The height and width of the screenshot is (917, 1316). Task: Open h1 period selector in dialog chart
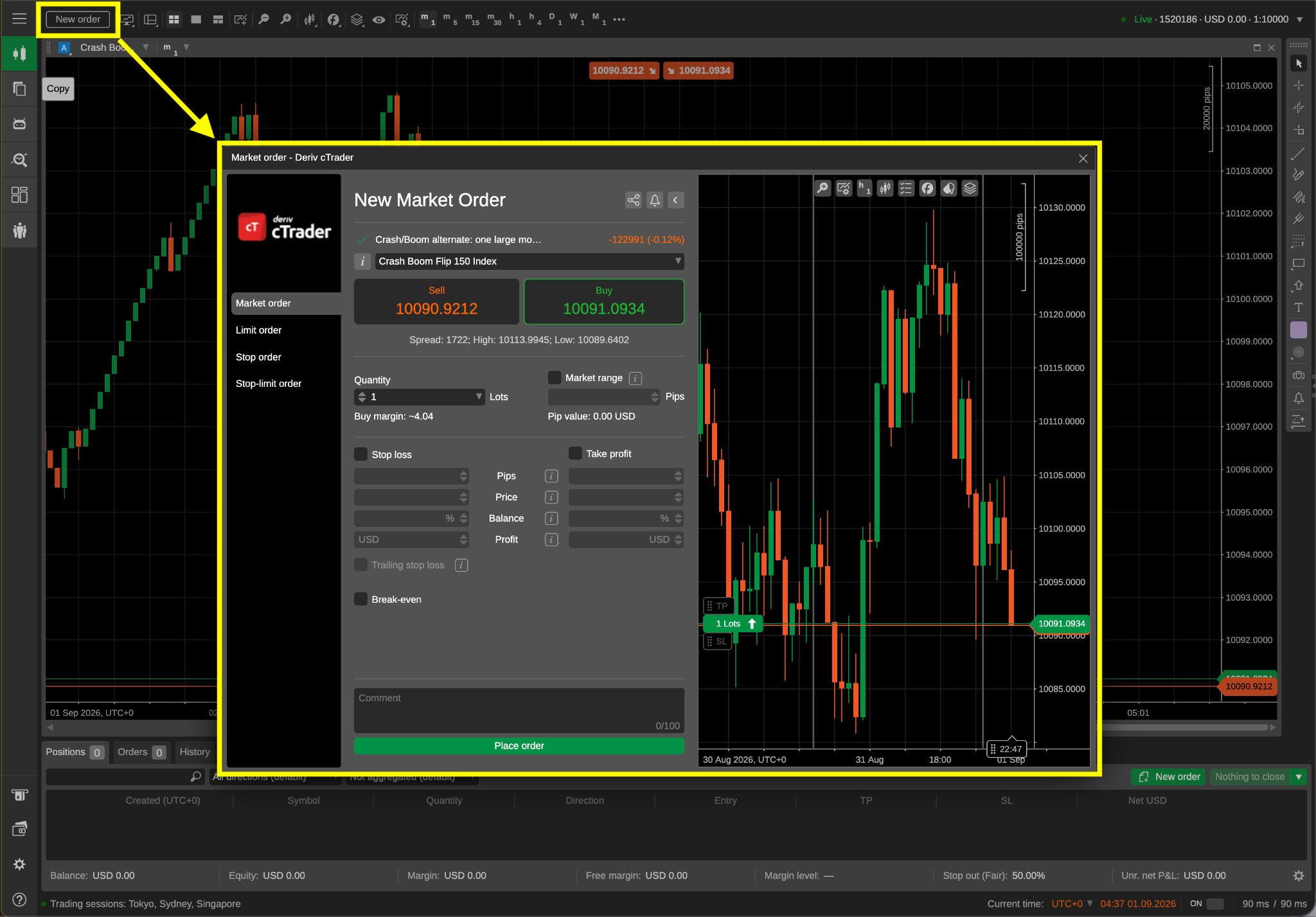[x=864, y=188]
